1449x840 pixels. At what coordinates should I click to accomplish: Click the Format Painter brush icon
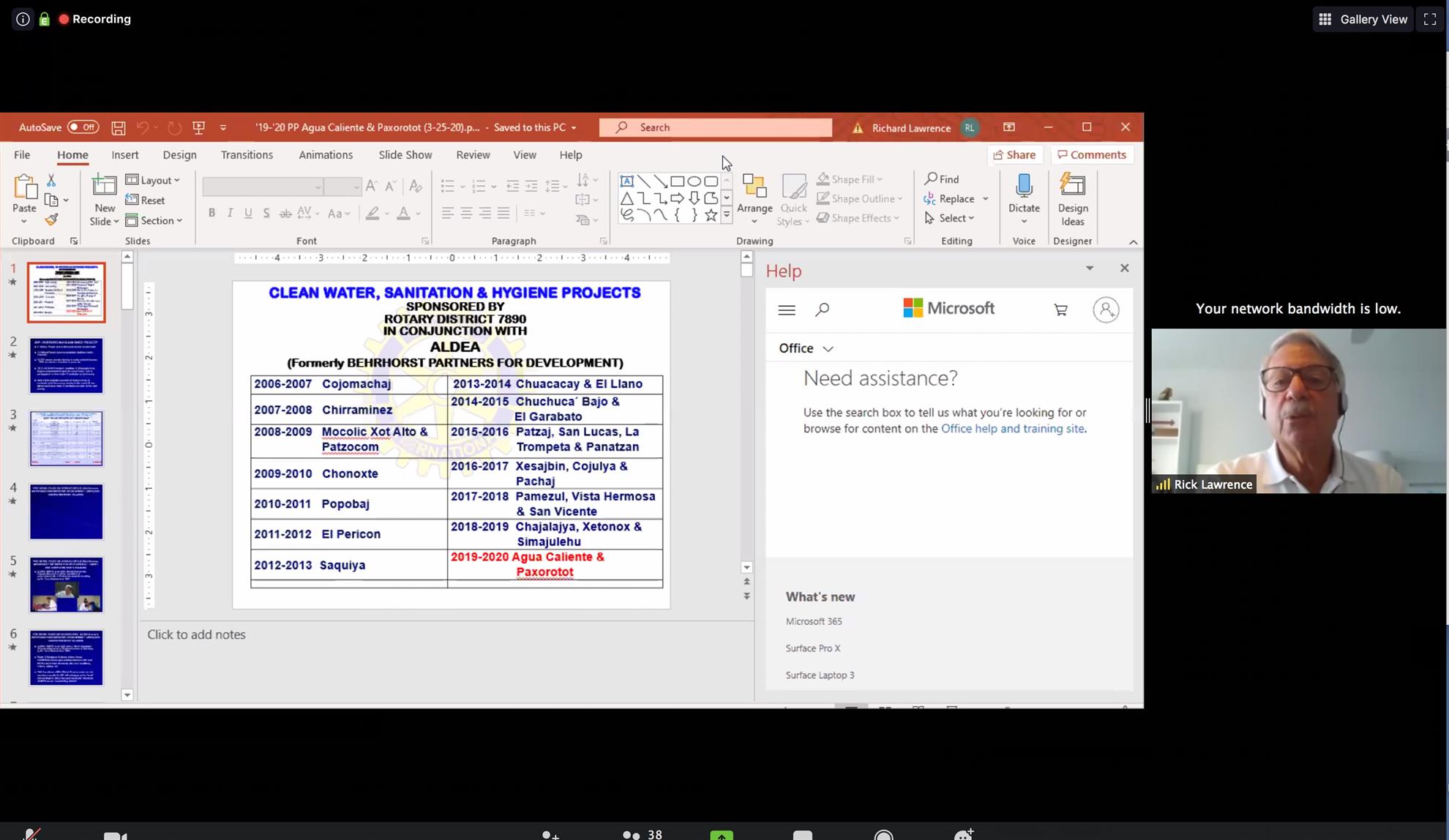pyautogui.click(x=51, y=220)
